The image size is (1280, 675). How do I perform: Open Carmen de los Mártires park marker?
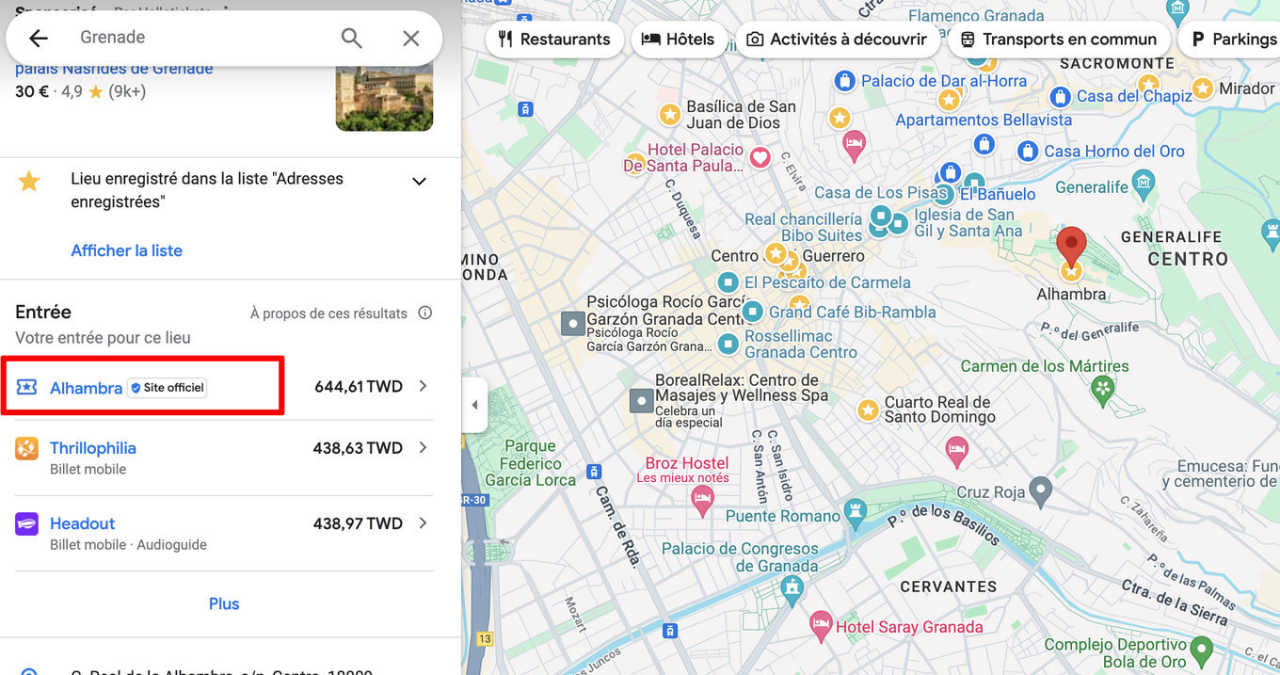click(1102, 388)
